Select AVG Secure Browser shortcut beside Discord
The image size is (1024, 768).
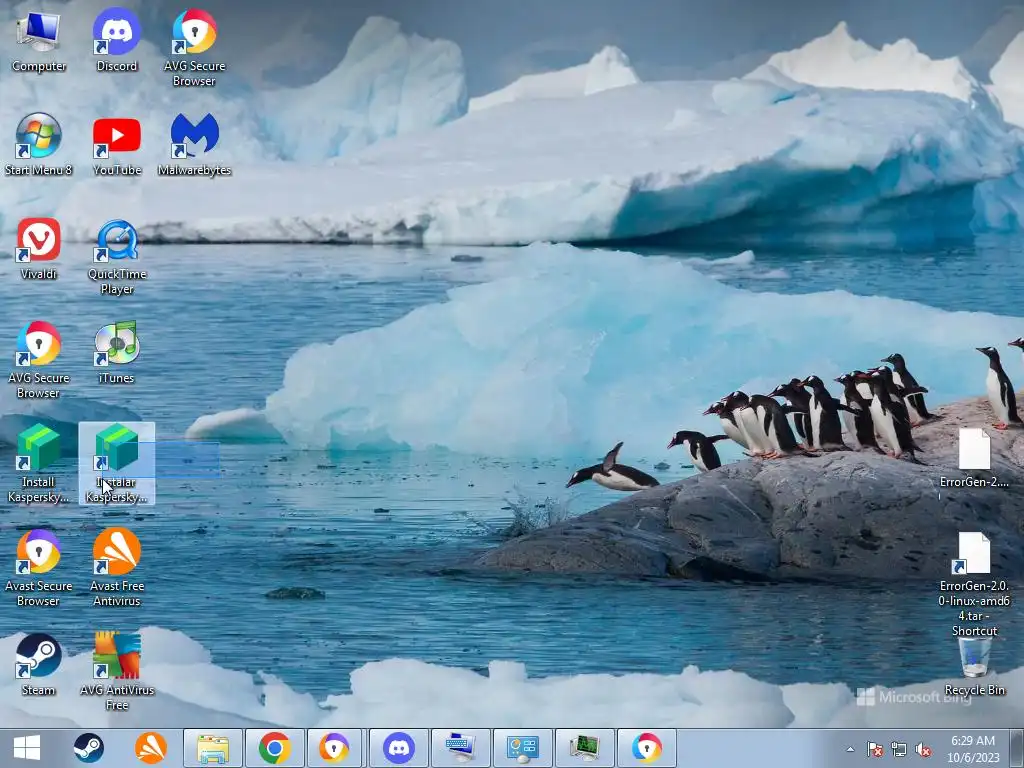194,48
